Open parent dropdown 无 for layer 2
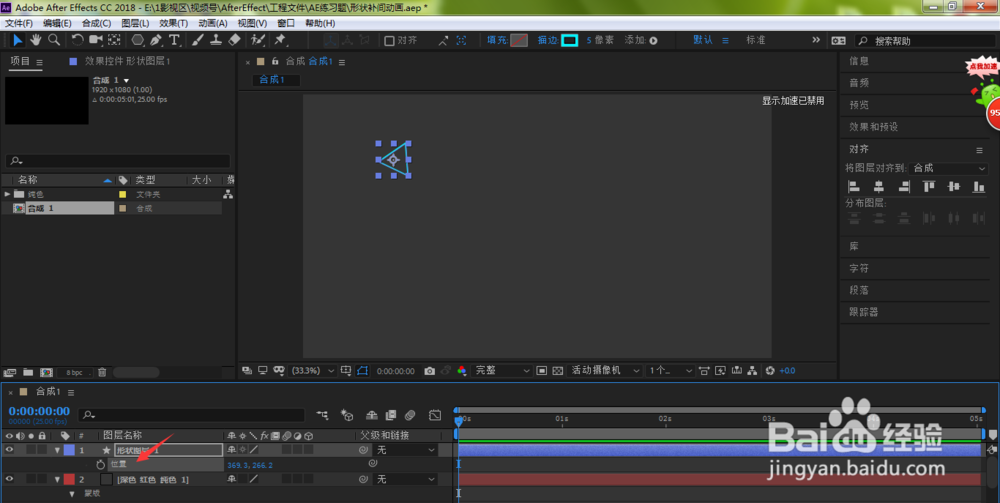This screenshot has height=503, width=1000. click(406, 479)
